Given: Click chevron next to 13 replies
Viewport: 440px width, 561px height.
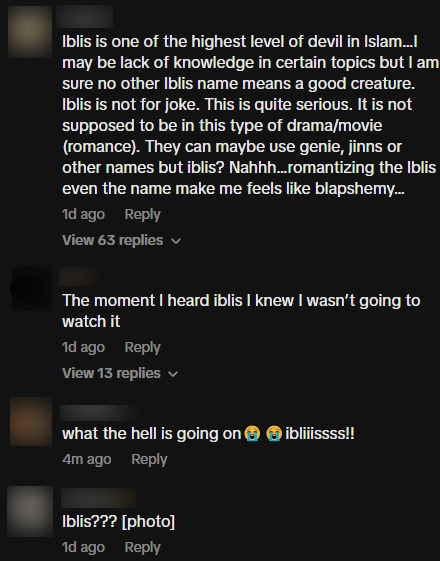Looking at the screenshot, I should click(x=173, y=374).
